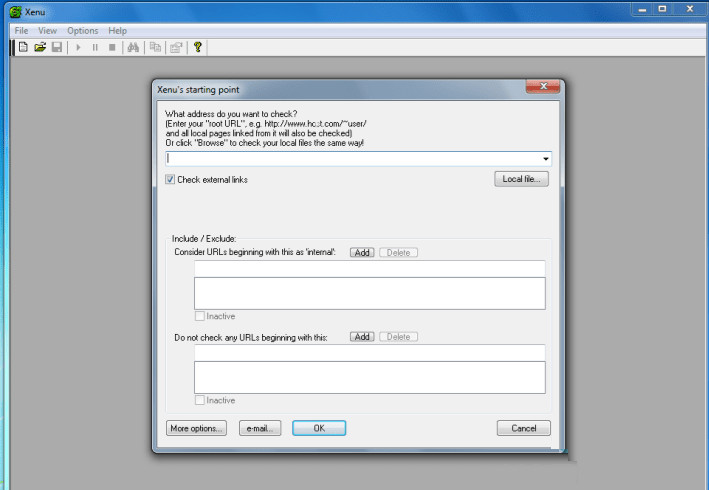Uncheck the Check external links checkbox
The height and width of the screenshot is (490, 709).
click(x=170, y=179)
